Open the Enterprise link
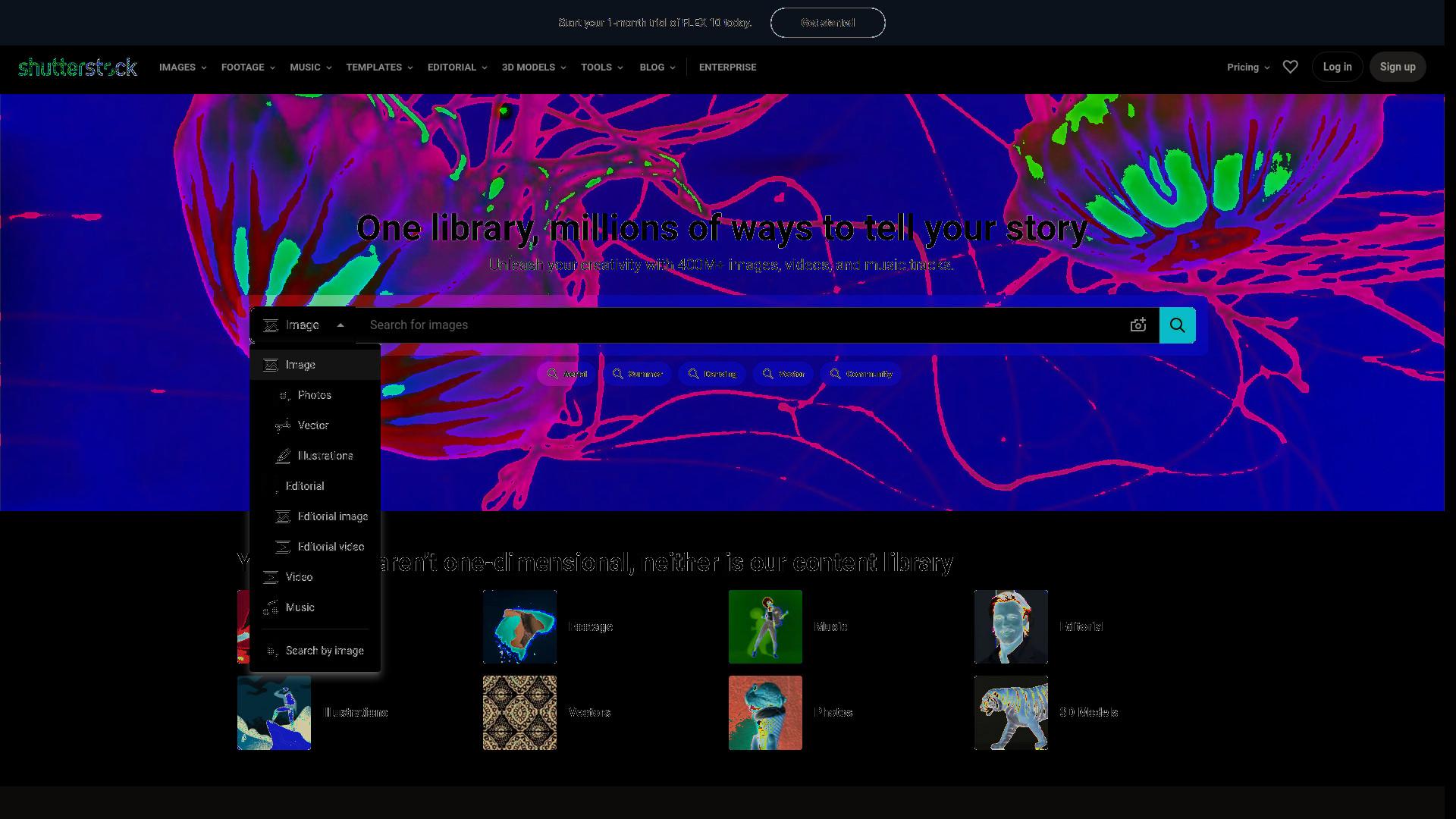 [727, 67]
